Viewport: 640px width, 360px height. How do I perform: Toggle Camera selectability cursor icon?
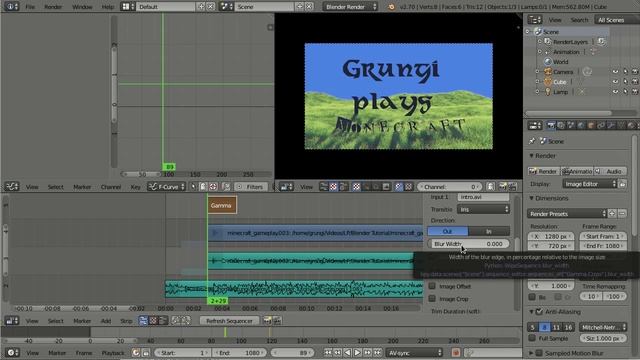coord(625,72)
